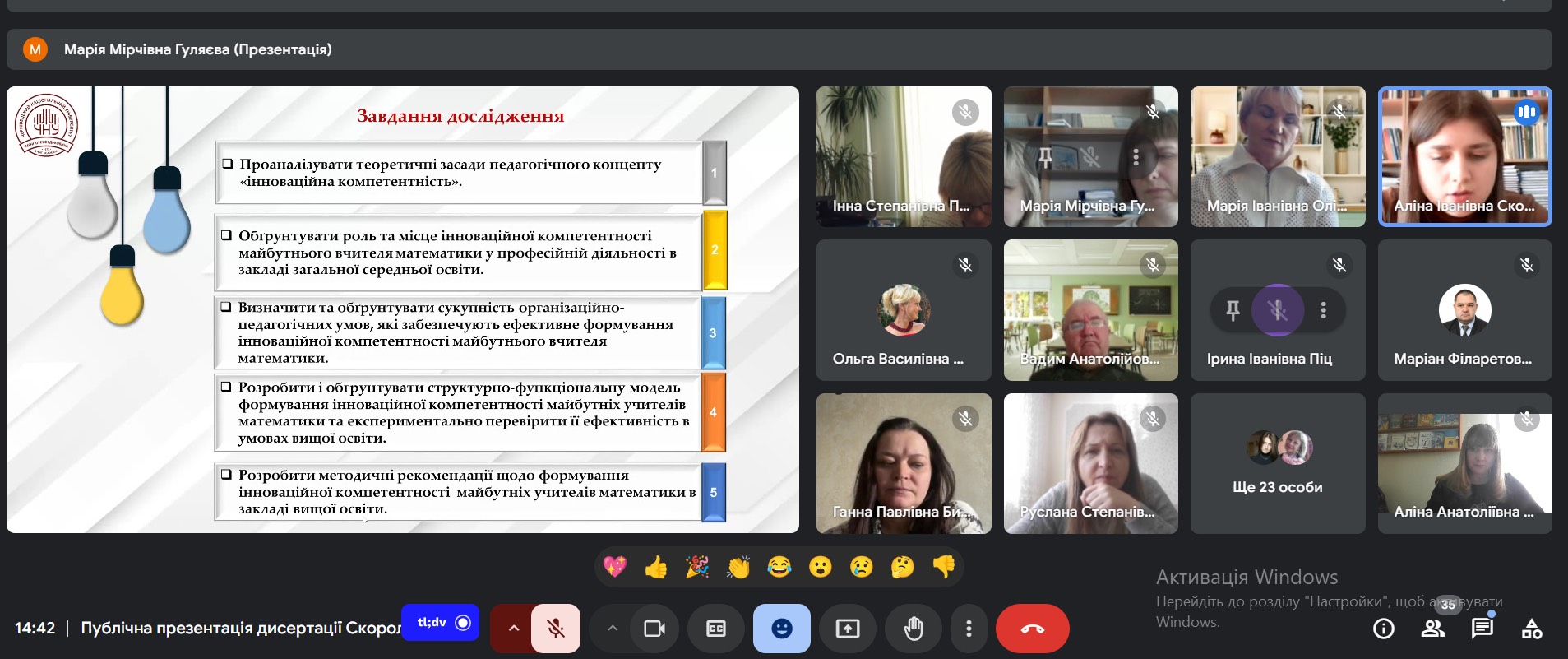Turn on the camera

654,629
